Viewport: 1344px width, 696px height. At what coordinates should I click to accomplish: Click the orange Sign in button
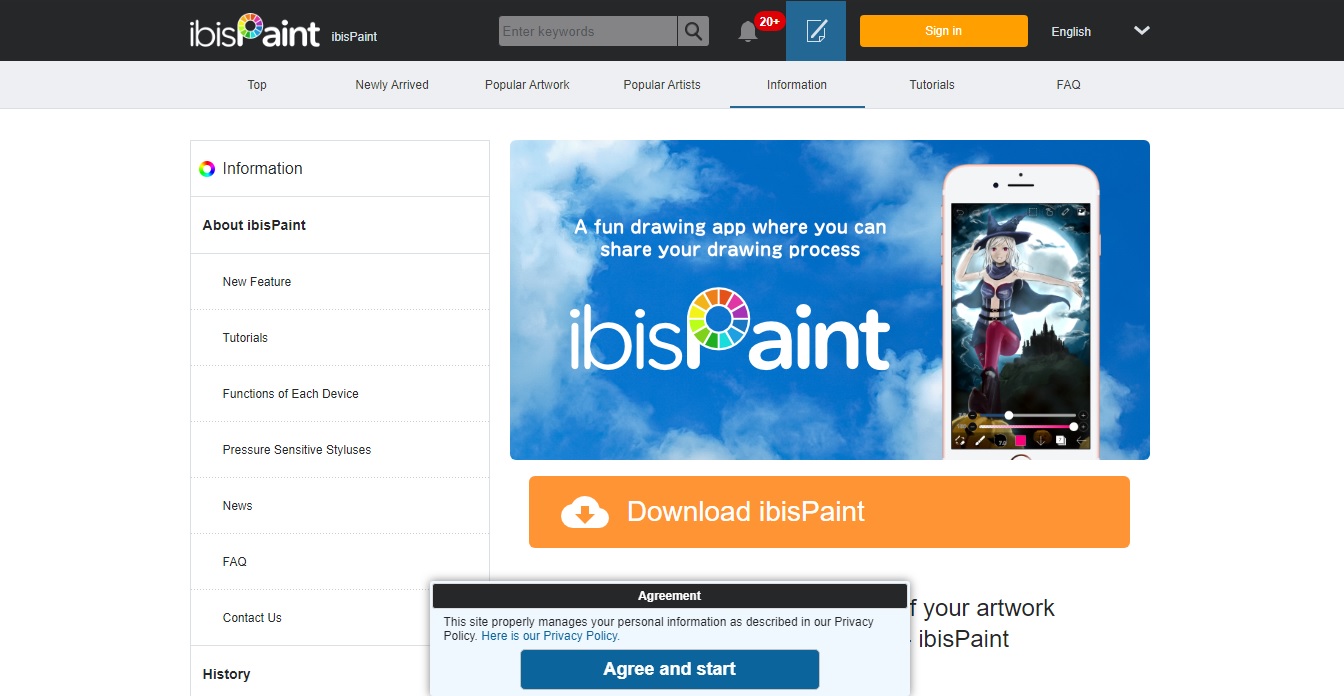coord(943,31)
